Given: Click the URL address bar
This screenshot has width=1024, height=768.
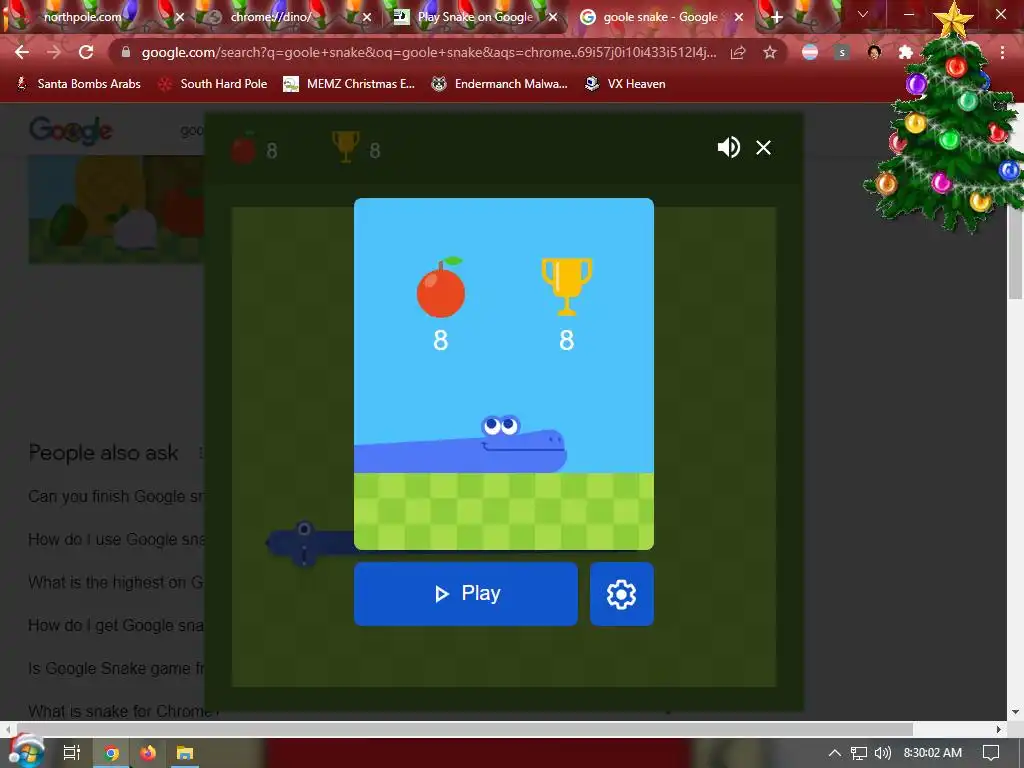Looking at the screenshot, I should 428,52.
